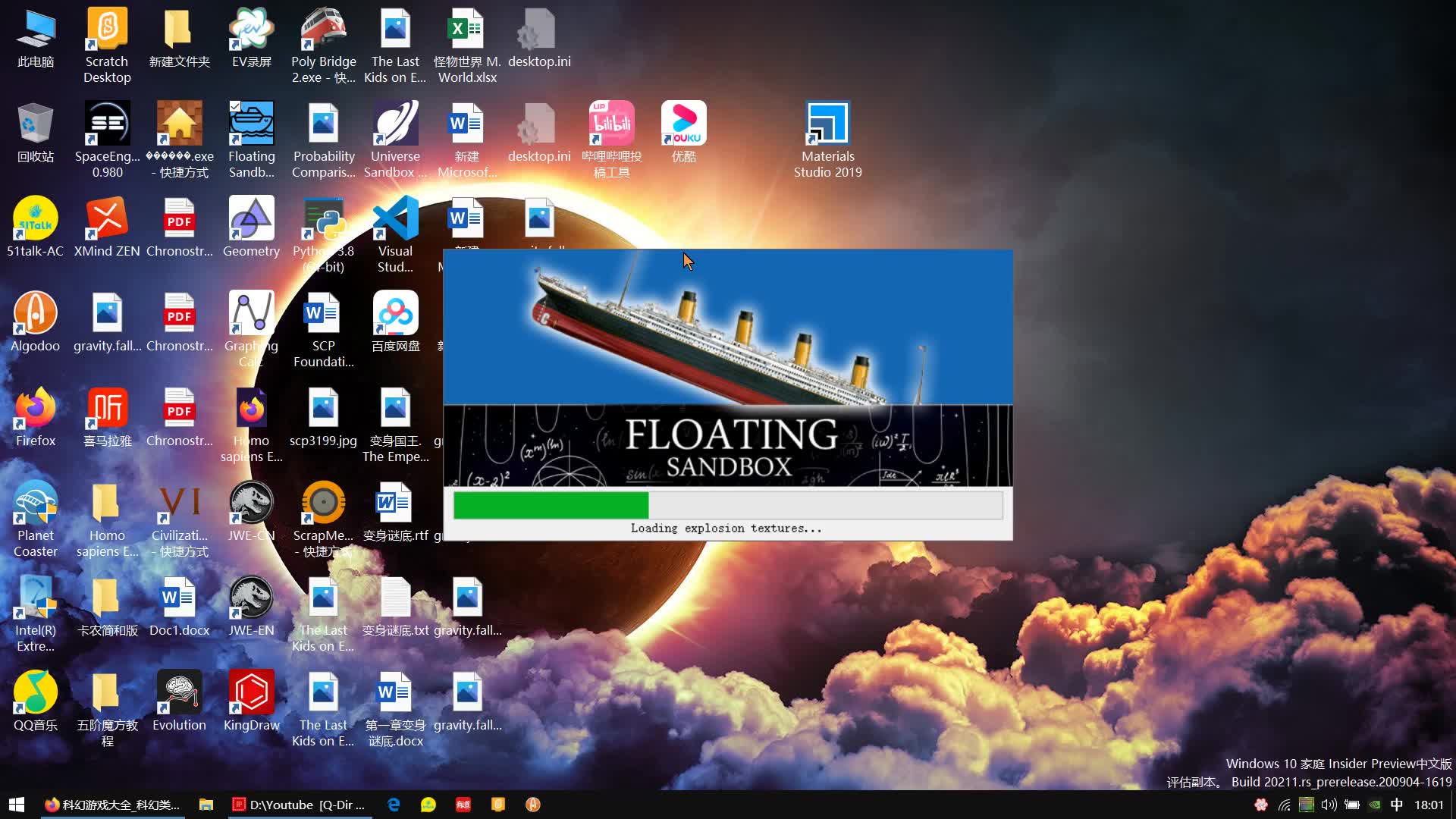Switch to the Firefox 科幻游戏大全 taskbar window
1456x819 pixels.
coord(111,805)
